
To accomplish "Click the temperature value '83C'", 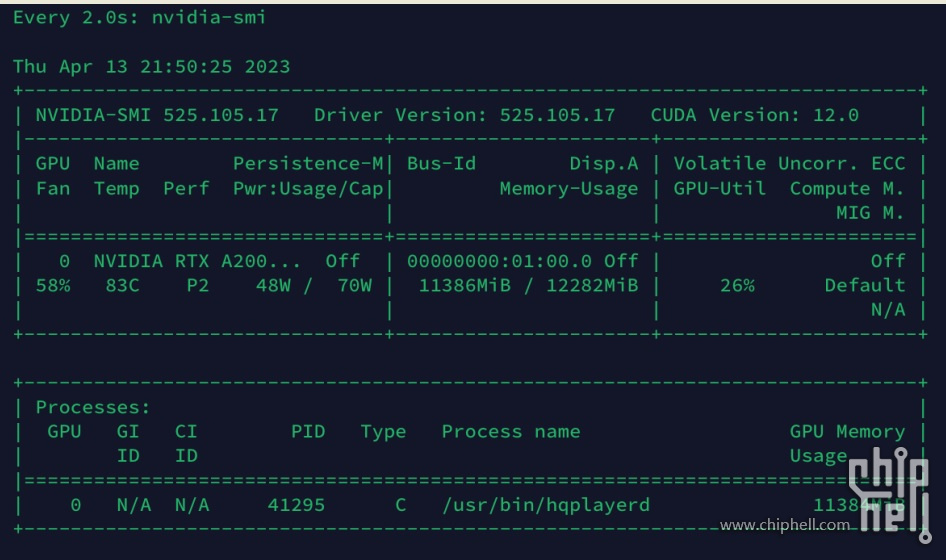I will click(x=122, y=285).
